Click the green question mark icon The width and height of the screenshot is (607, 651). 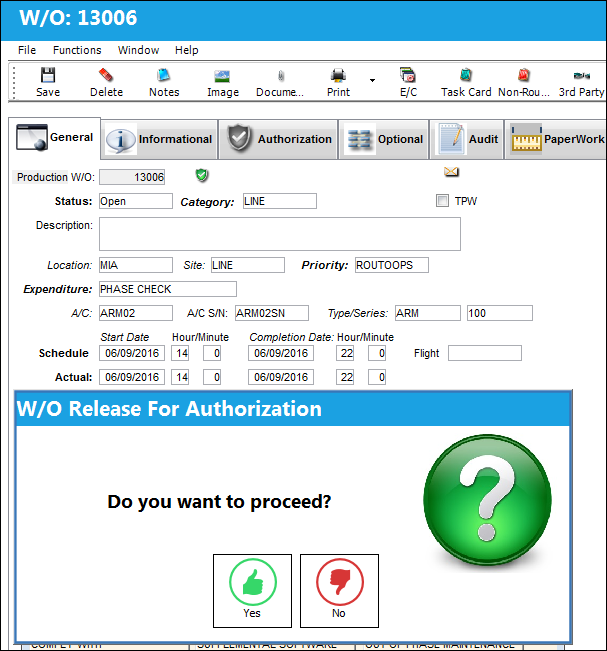[x=487, y=499]
